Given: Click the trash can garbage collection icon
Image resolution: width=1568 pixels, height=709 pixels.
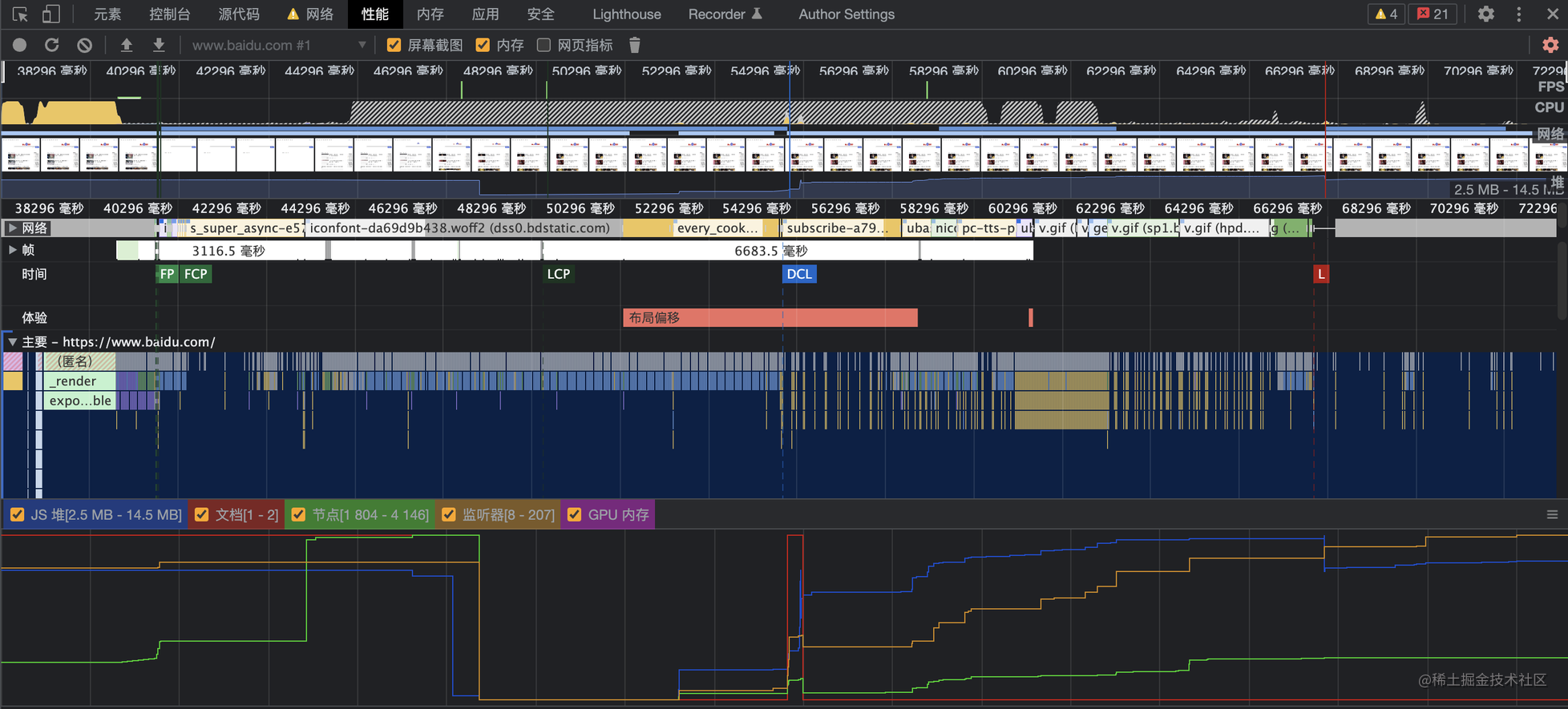Looking at the screenshot, I should click(635, 46).
